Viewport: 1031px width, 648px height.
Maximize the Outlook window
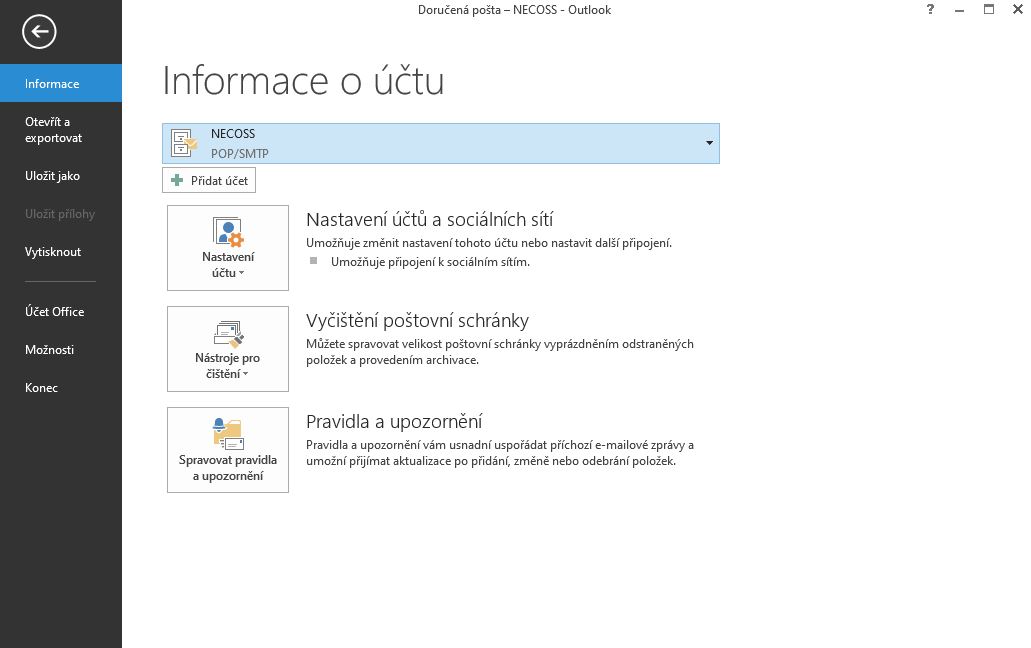click(x=988, y=9)
